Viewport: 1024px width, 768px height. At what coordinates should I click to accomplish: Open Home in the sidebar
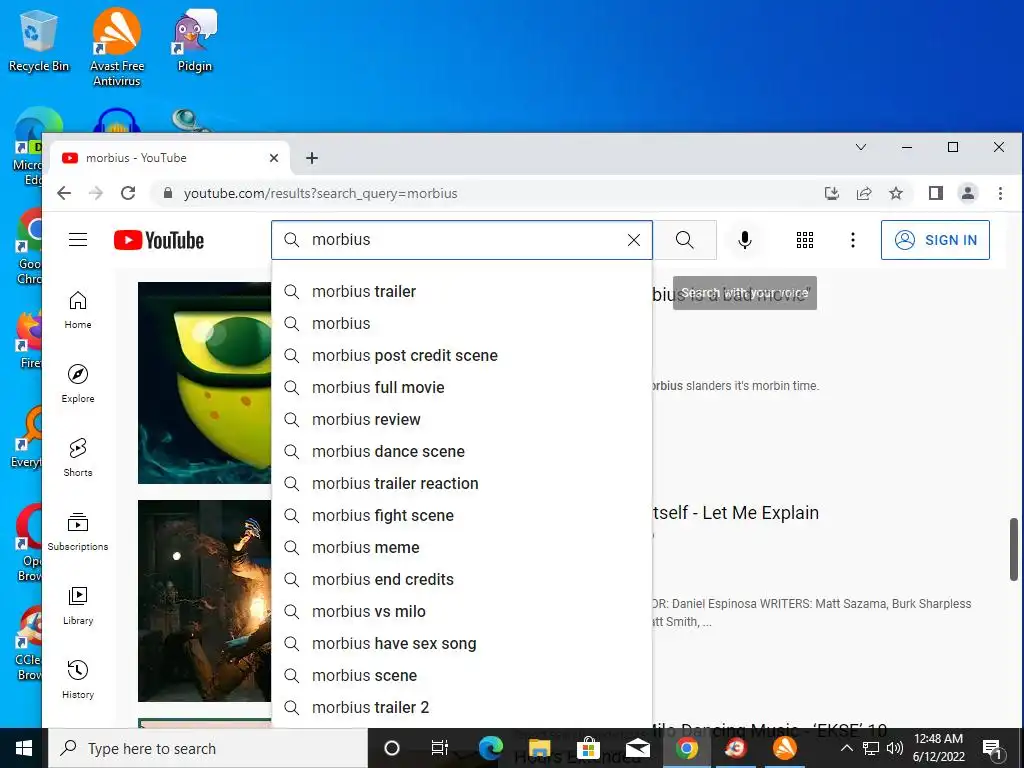[x=78, y=310]
